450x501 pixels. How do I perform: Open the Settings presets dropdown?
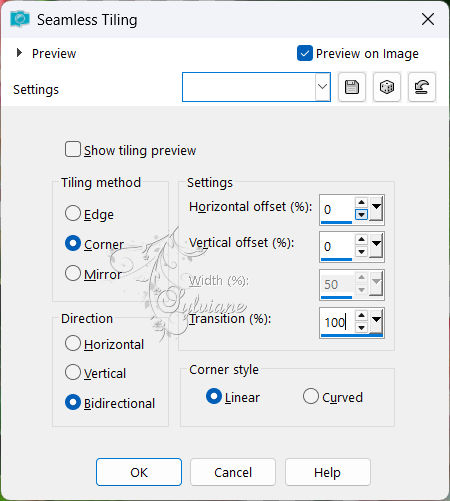322,87
